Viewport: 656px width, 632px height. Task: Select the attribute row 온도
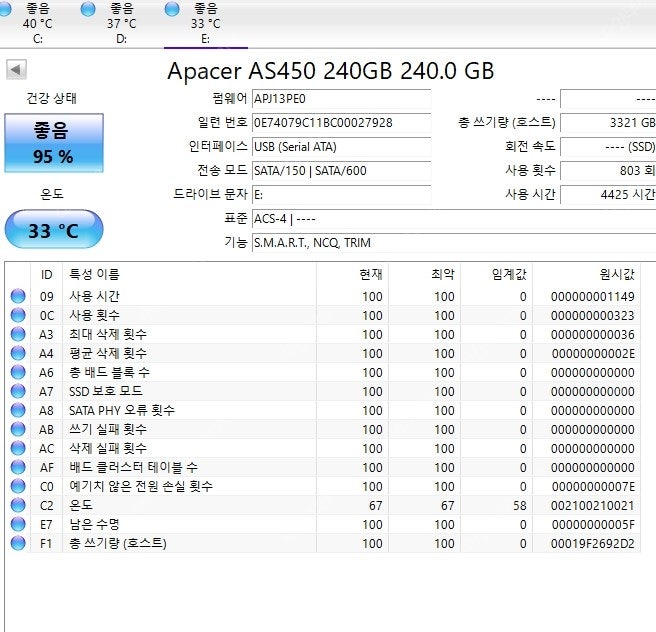(323, 505)
